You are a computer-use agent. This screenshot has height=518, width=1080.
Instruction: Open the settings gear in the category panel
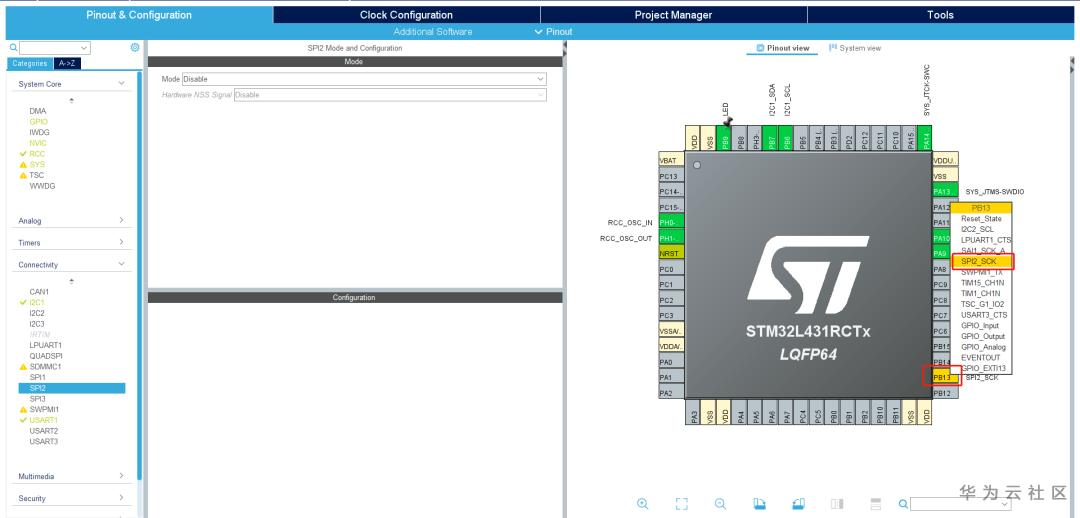(135, 48)
